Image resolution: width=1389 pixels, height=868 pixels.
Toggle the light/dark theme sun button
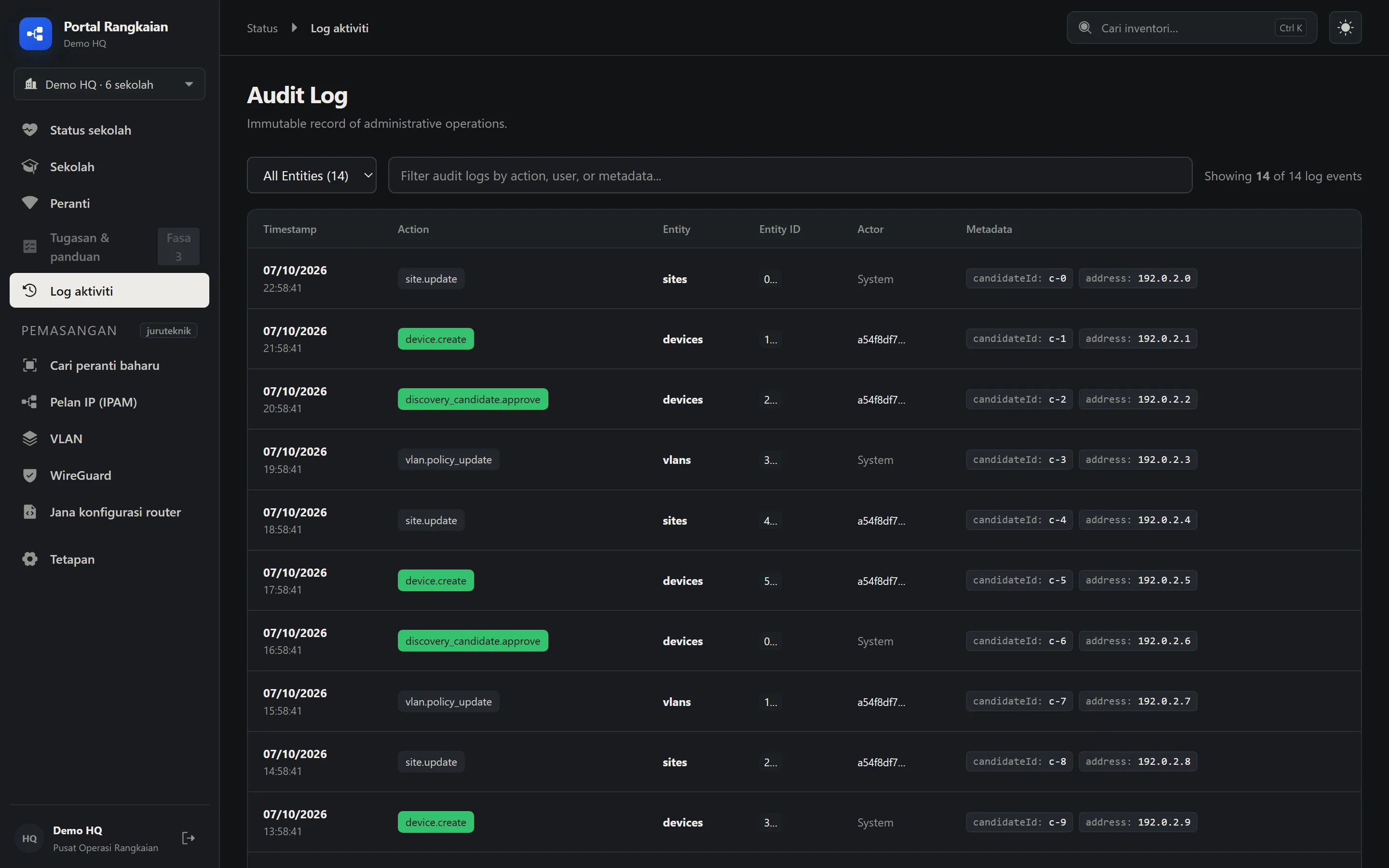click(1346, 27)
